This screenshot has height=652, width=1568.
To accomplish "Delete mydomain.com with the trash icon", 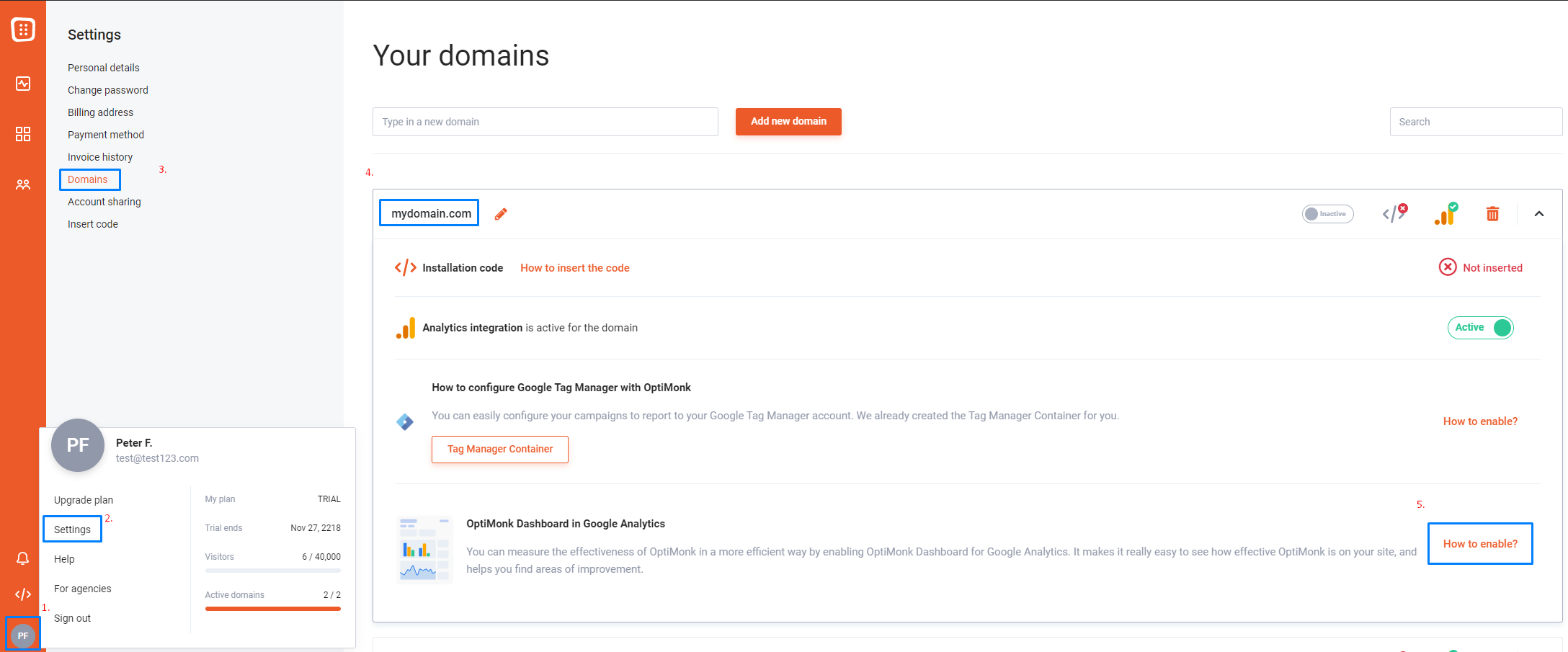I will pyautogui.click(x=1492, y=214).
